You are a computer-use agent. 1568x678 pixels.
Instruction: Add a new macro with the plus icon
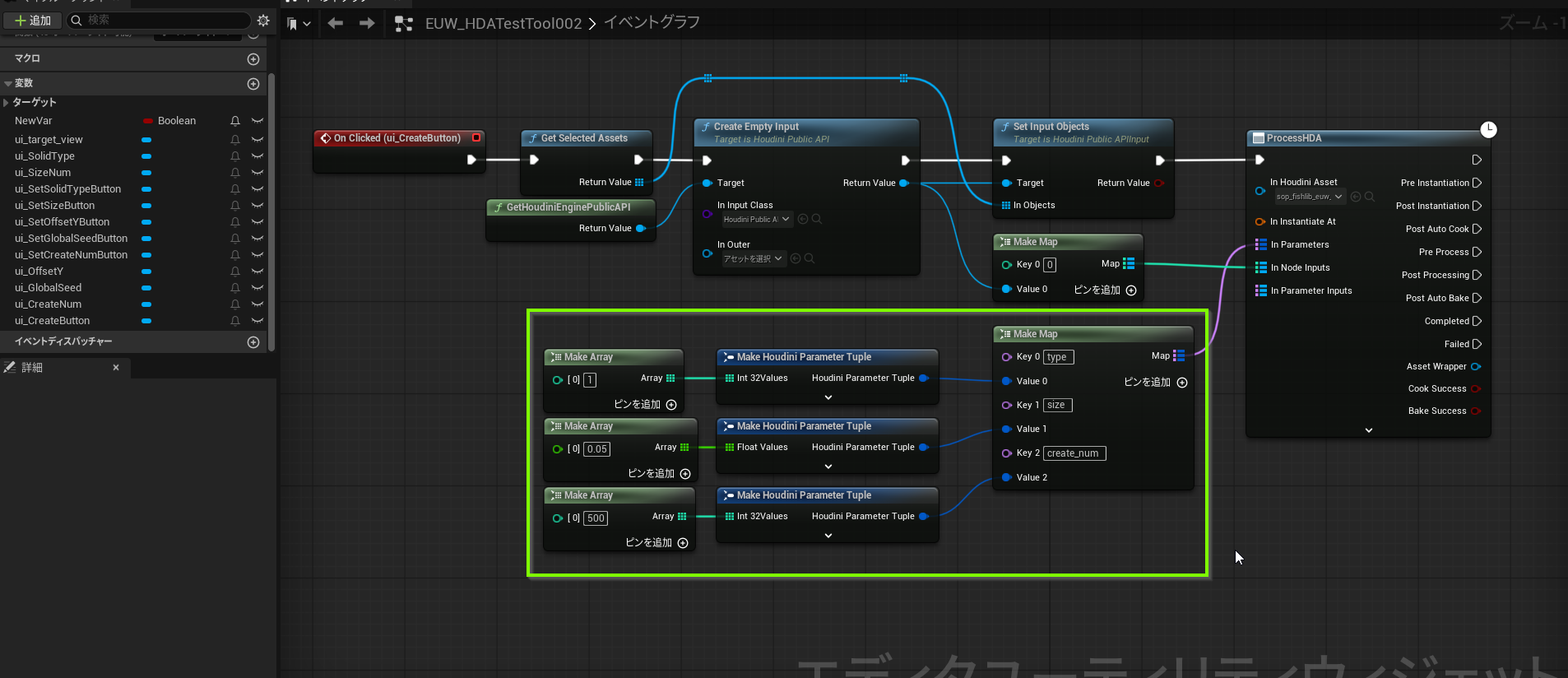pyautogui.click(x=253, y=59)
